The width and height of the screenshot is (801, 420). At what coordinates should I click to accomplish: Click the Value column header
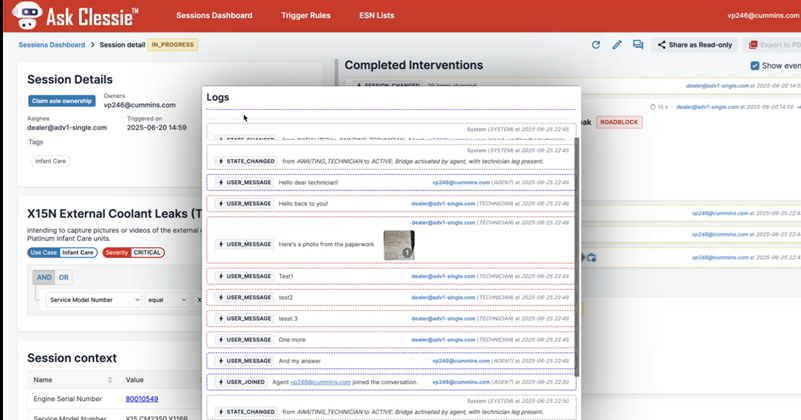tap(135, 380)
